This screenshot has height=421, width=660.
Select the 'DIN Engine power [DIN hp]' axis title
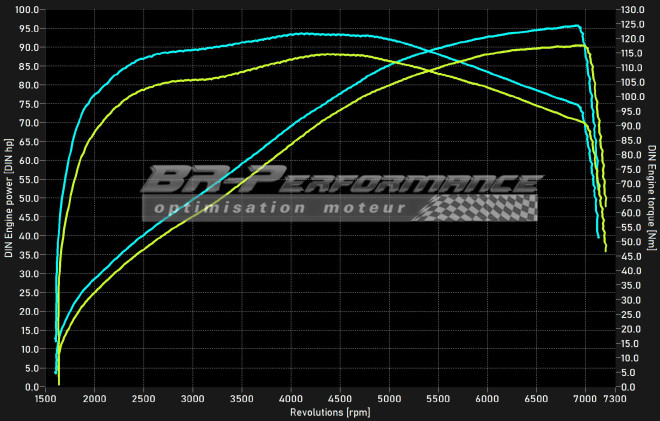[9, 198]
